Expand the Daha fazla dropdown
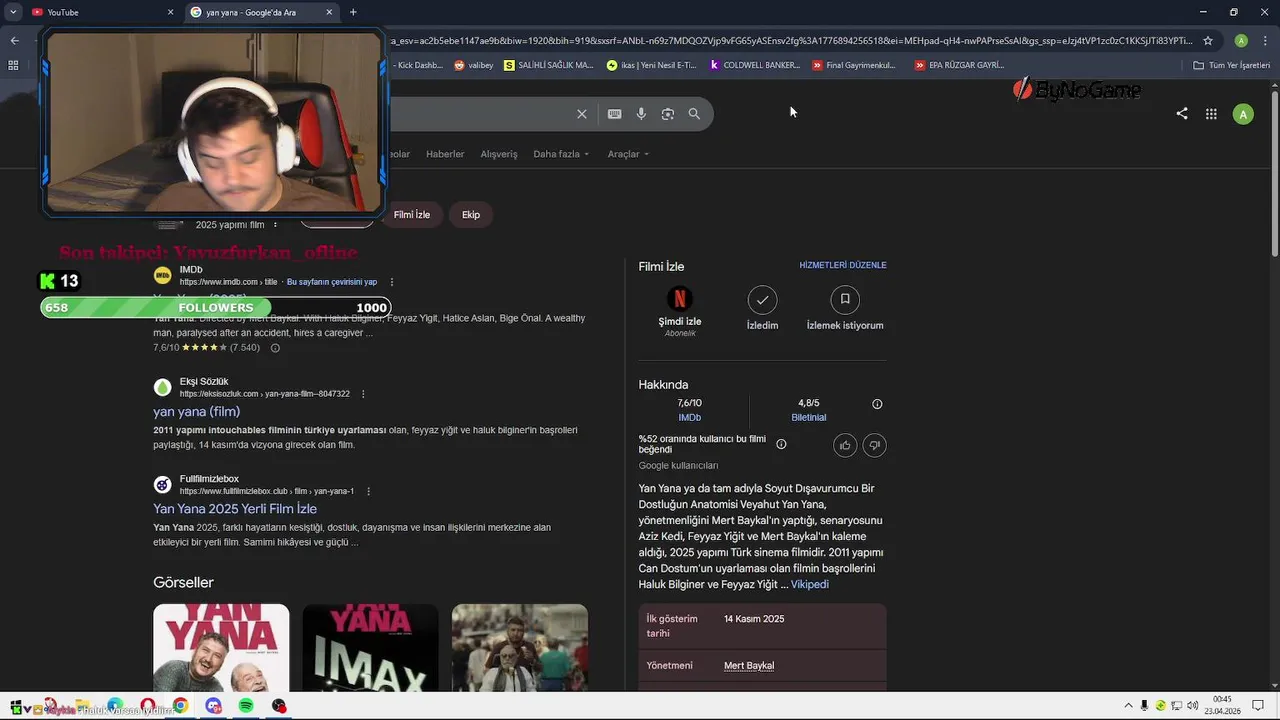The image size is (1280, 720). pos(561,154)
